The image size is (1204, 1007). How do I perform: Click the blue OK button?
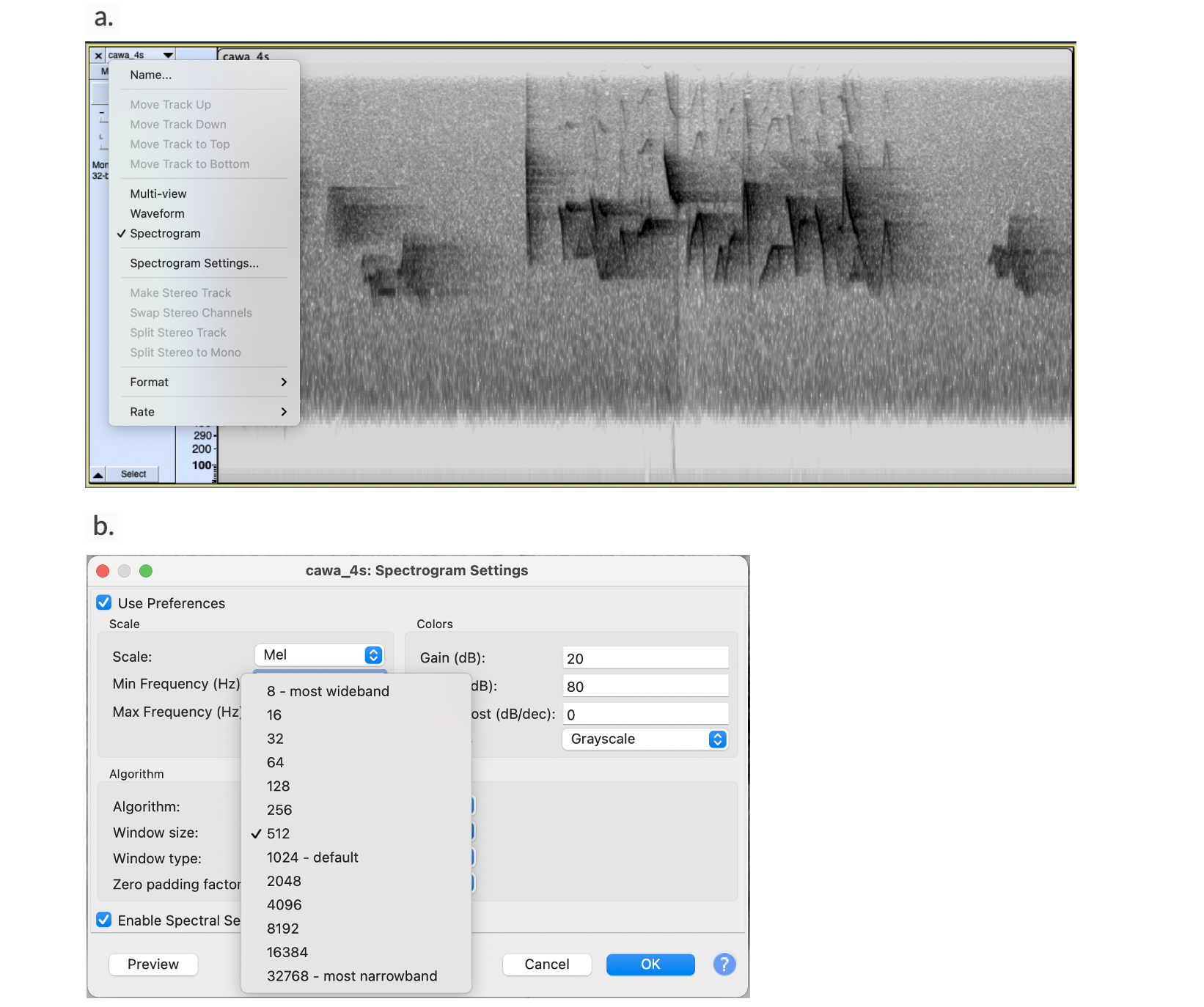(650, 964)
